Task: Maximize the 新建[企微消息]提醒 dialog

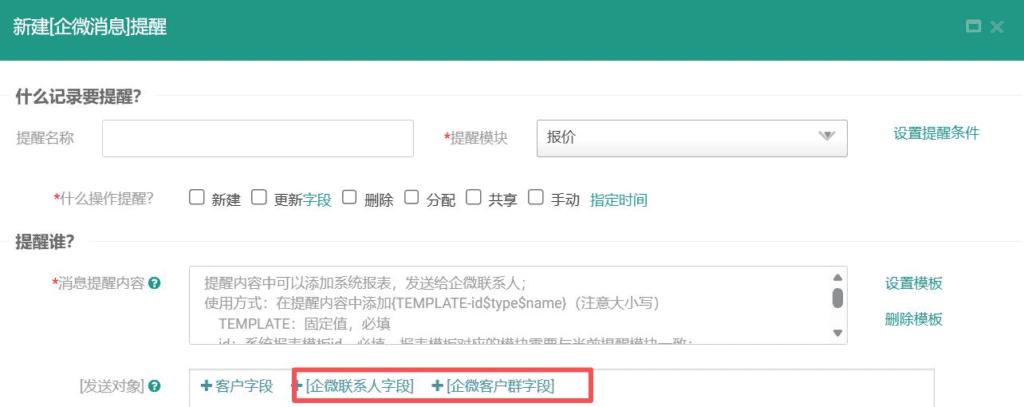Action: pyautogui.click(x=973, y=27)
